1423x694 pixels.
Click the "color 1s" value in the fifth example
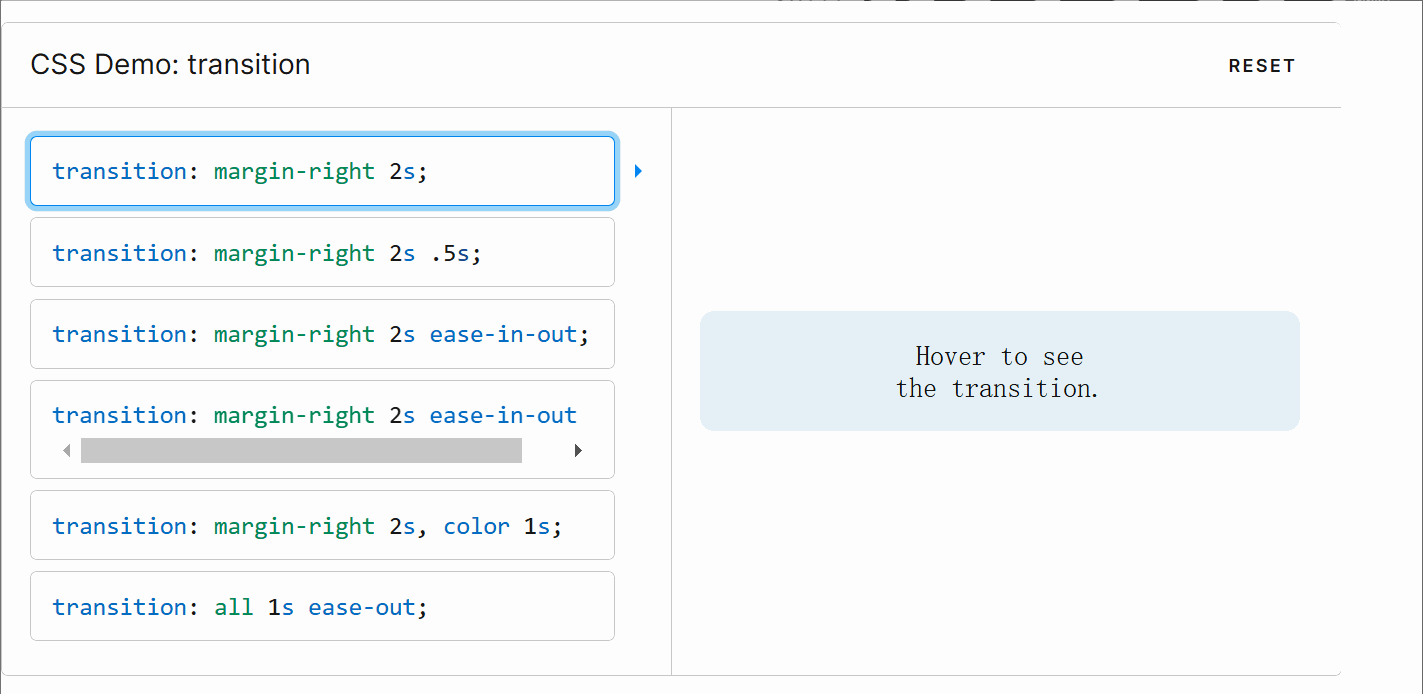pyautogui.click(x=501, y=525)
